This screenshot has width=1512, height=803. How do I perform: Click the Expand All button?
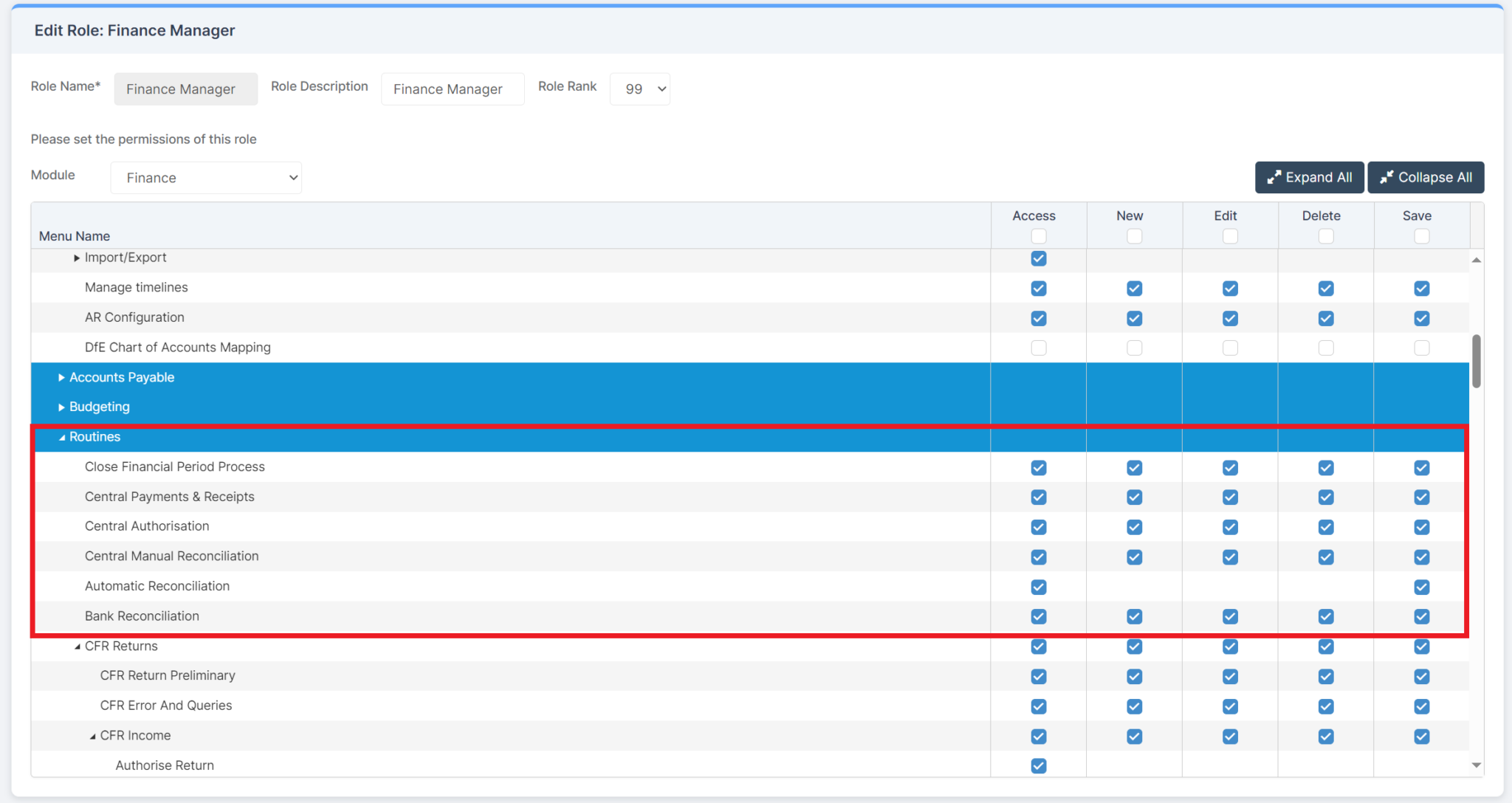[1309, 177]
